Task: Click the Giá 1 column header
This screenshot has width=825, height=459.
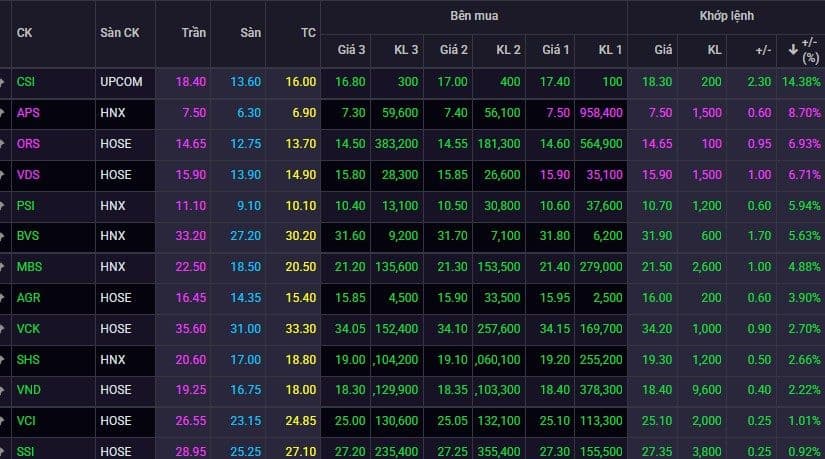Action: [556, 50]
